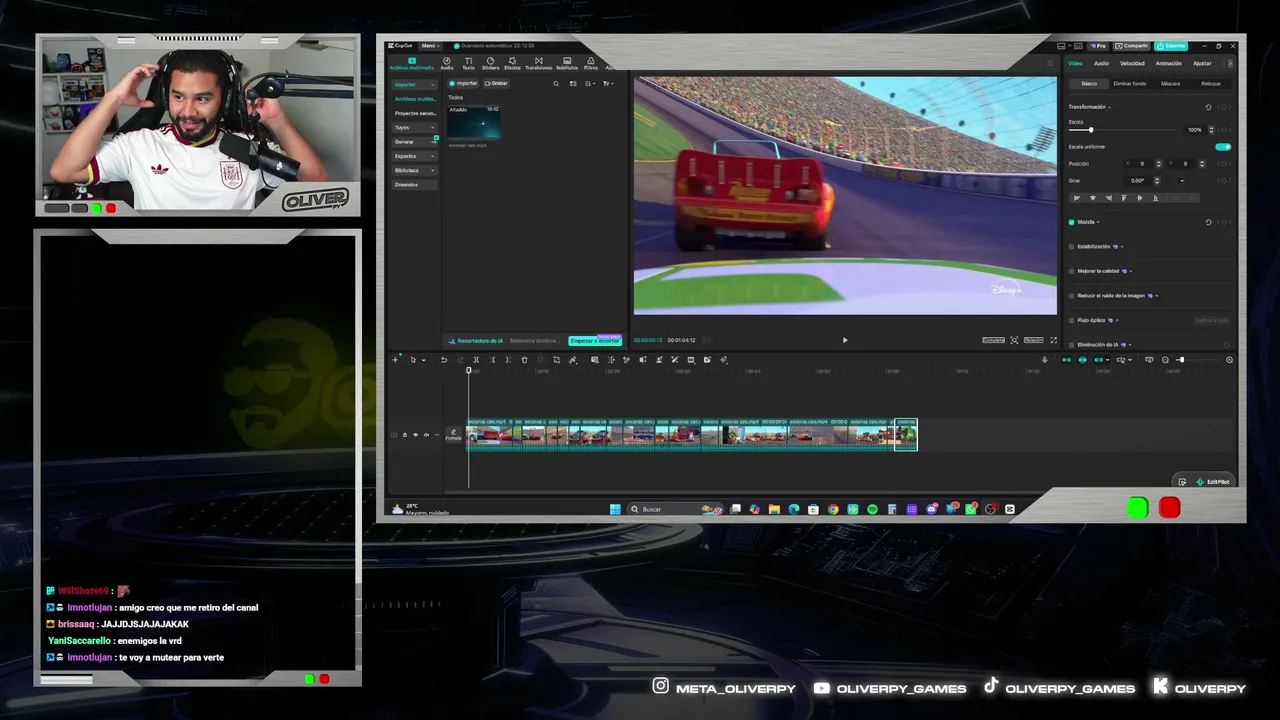Image resolution: width=1280 pixels, height=720 pixels.
Task: Toggle fullscreen preview
Action: 1053,340
